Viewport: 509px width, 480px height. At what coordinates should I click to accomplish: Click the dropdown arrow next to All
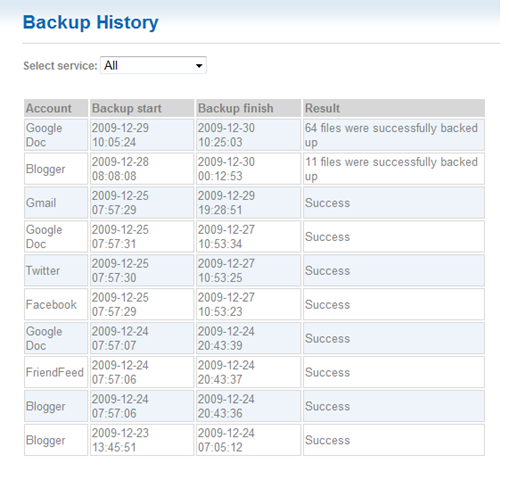[199, 66]
